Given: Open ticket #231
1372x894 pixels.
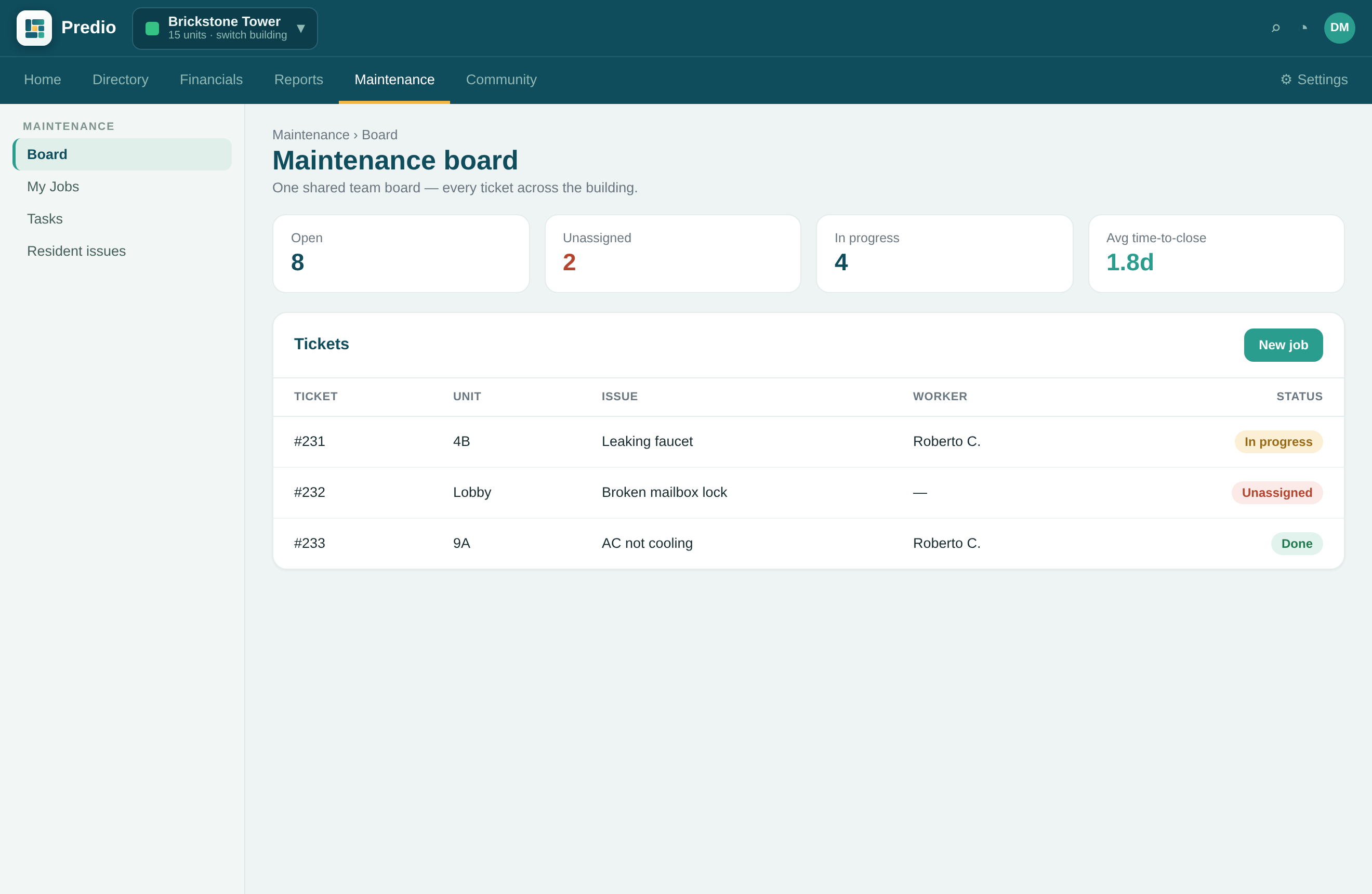Looking at the screenshot, I should [310, 441].
